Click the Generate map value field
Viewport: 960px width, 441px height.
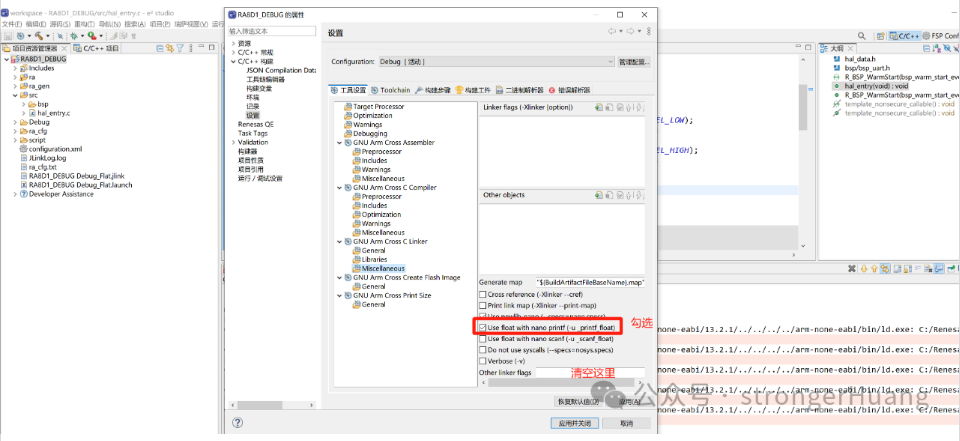[x=590, y=282]
